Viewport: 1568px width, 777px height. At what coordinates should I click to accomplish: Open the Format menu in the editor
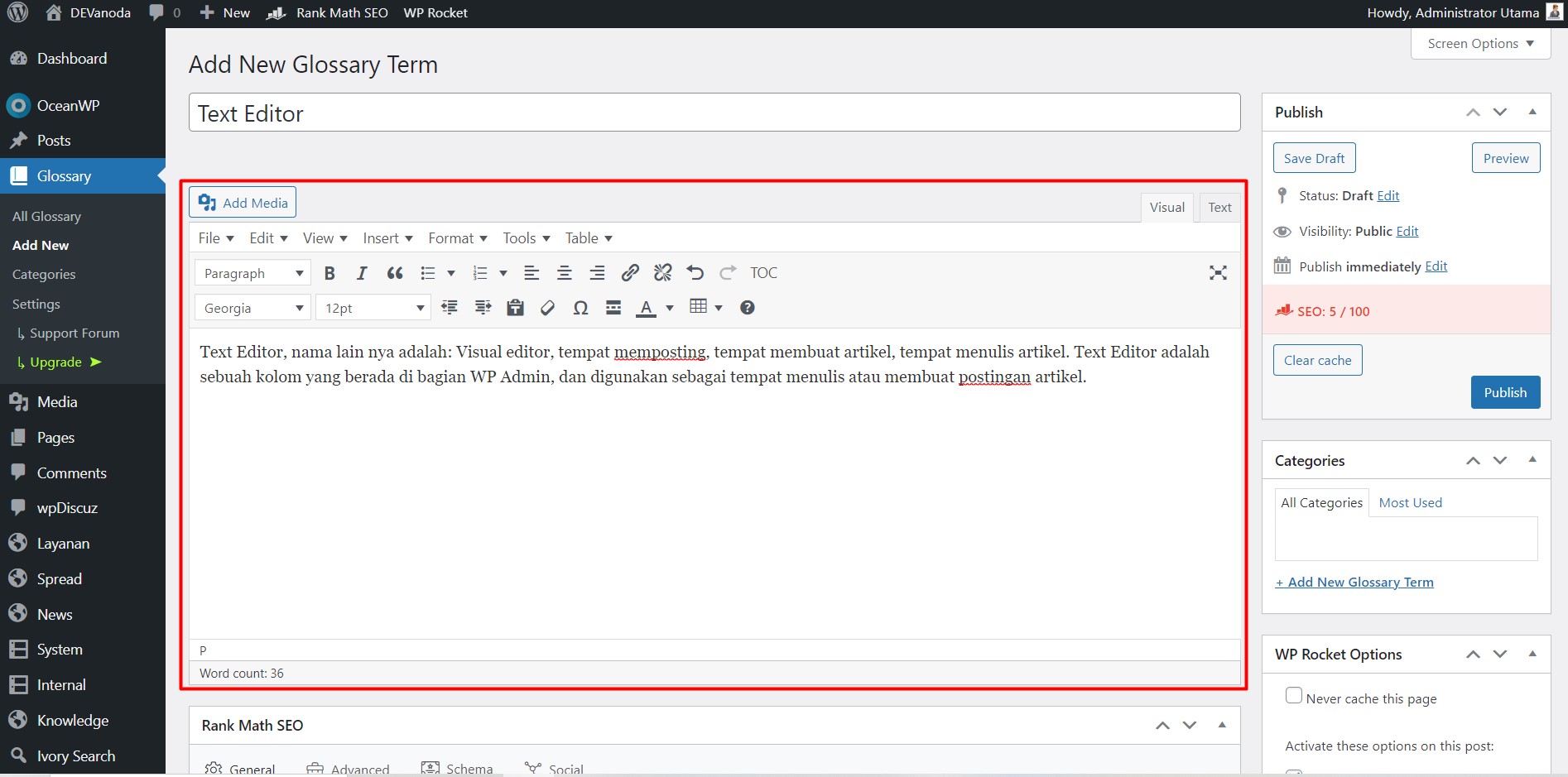pos(458,238)
